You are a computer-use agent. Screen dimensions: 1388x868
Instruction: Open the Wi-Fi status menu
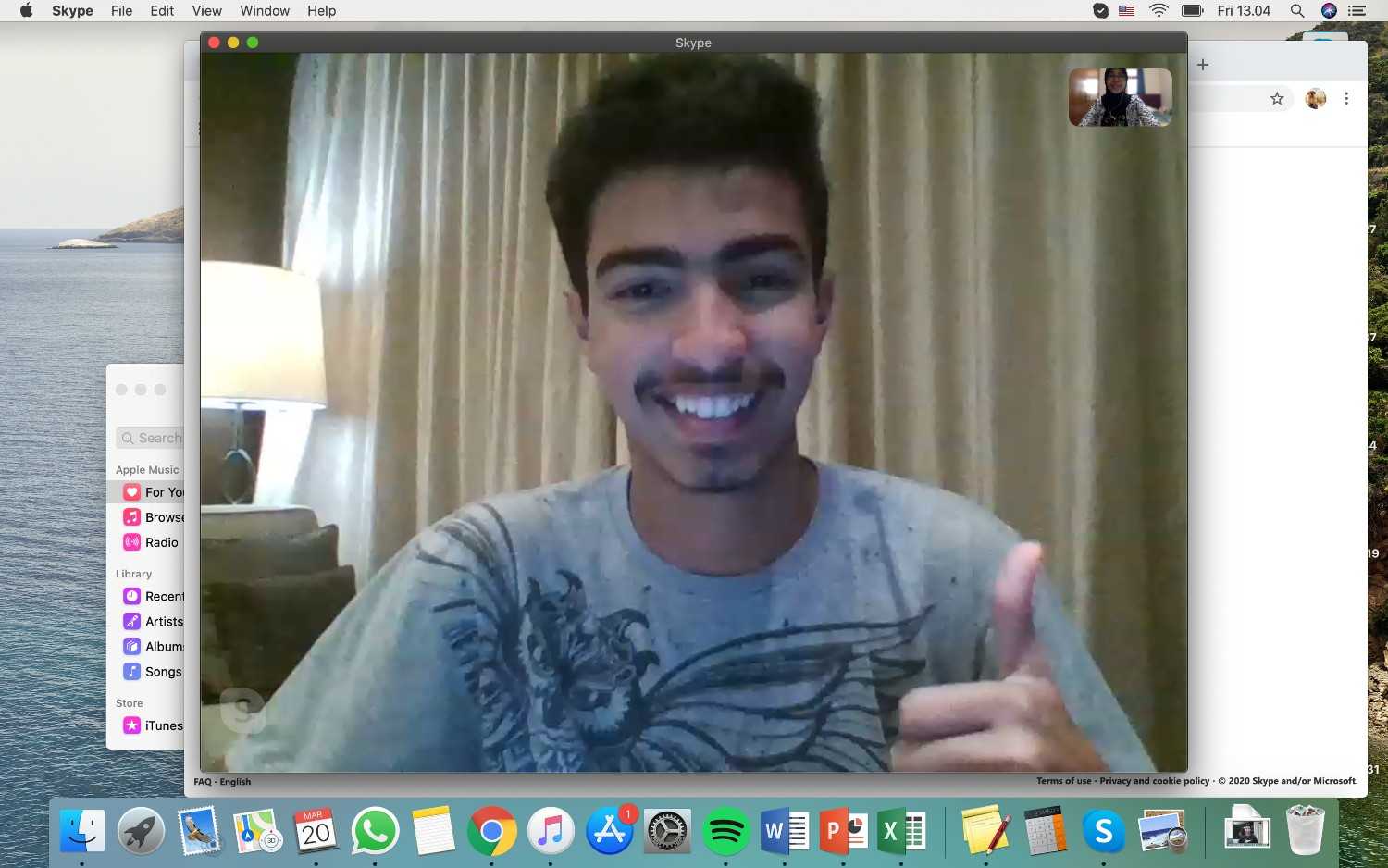pyautogui.click(x=1159, y=11)
